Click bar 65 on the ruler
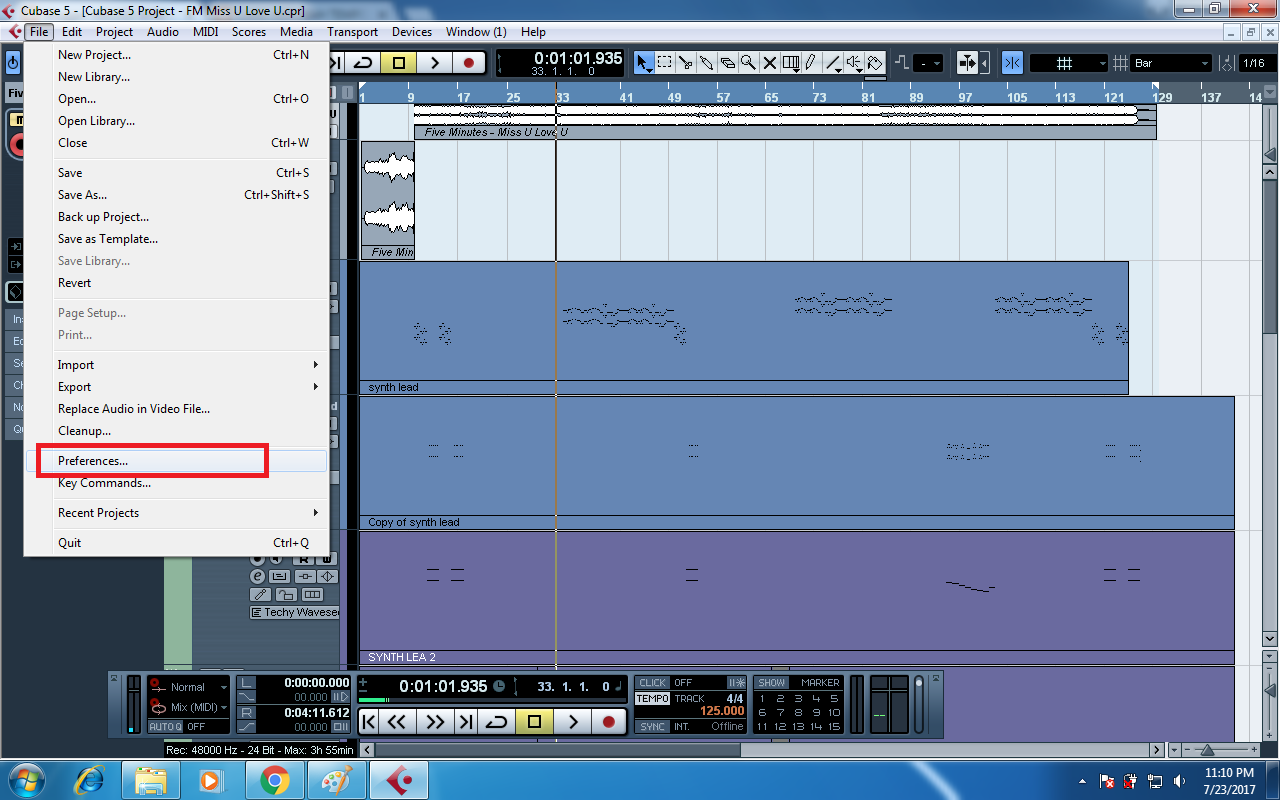Screen dimensions: 1282x801 (x=771, y=98)
